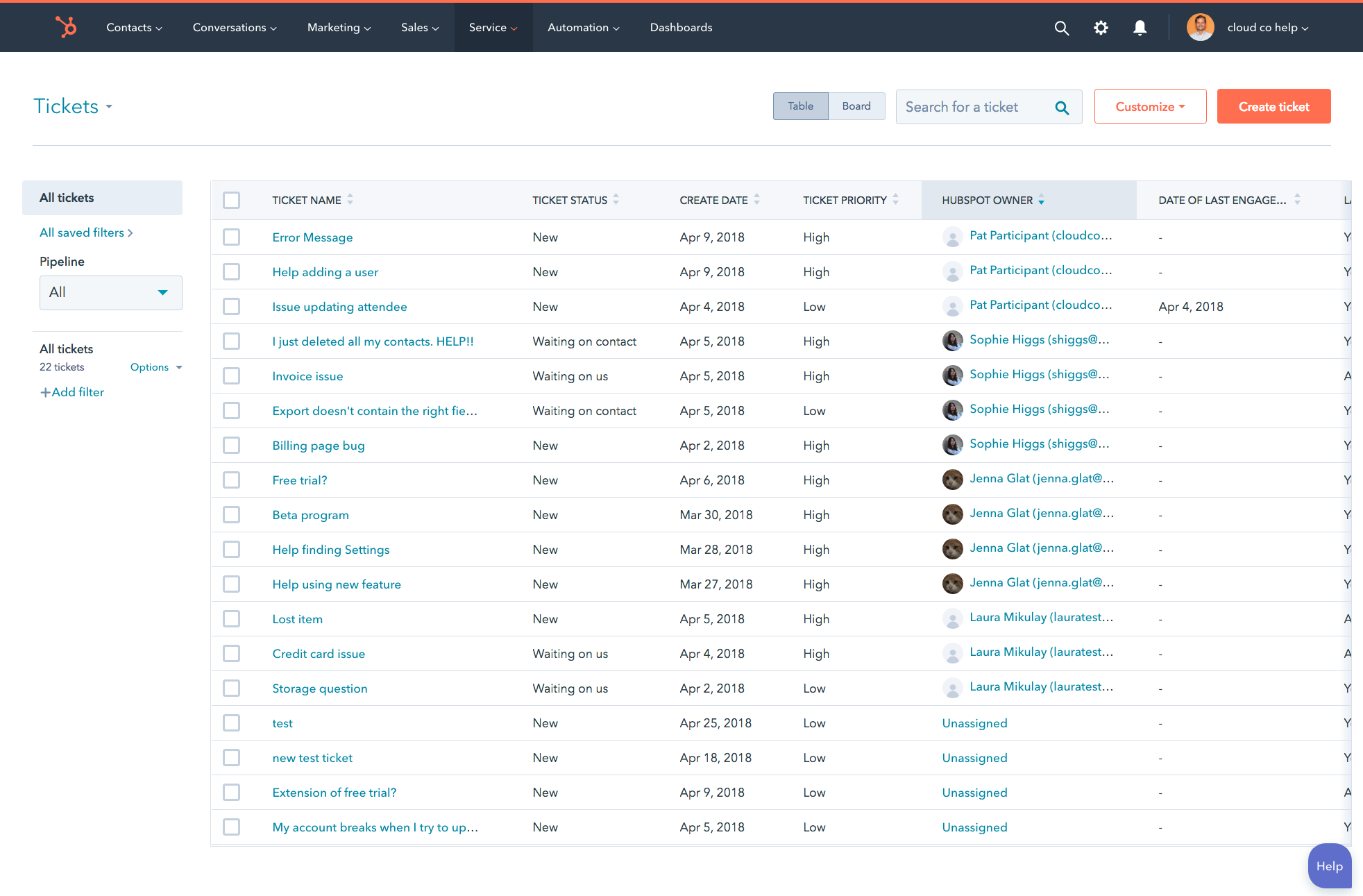Switch to Board view tab

(855, 106)
